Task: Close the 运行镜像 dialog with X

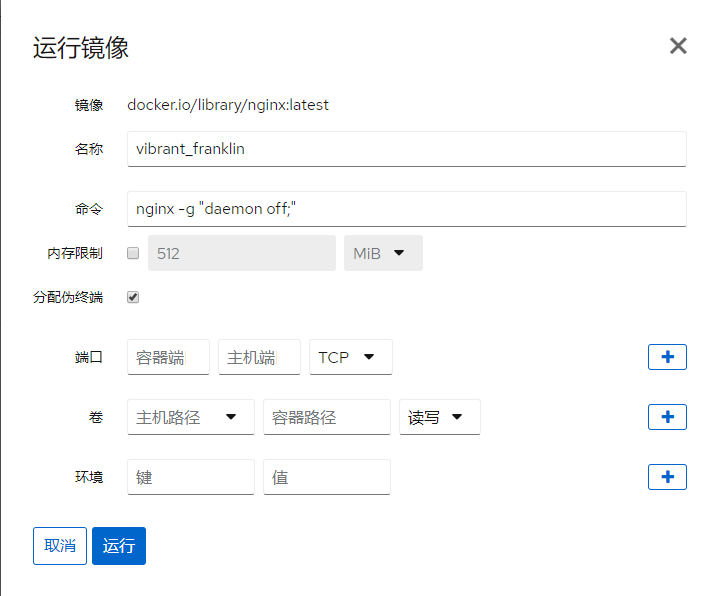Action: point(678,46)
